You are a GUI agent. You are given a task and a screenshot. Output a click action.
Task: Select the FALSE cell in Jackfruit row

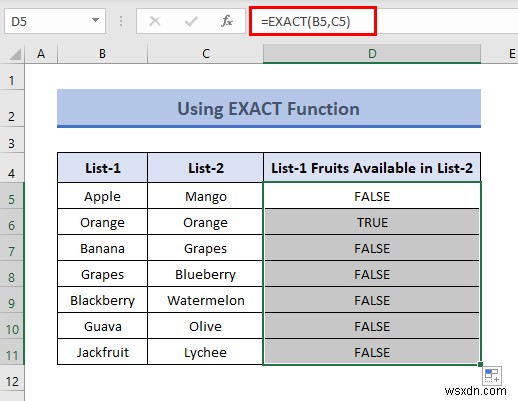[372, 352]
